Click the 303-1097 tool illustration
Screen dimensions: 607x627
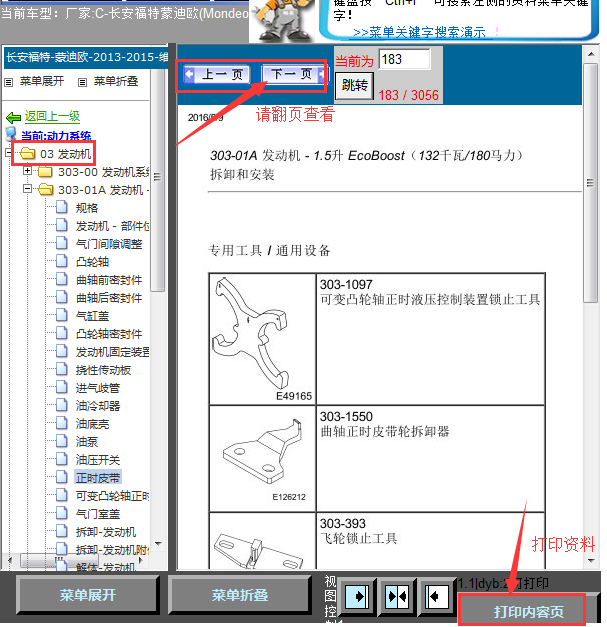point(262,339)
